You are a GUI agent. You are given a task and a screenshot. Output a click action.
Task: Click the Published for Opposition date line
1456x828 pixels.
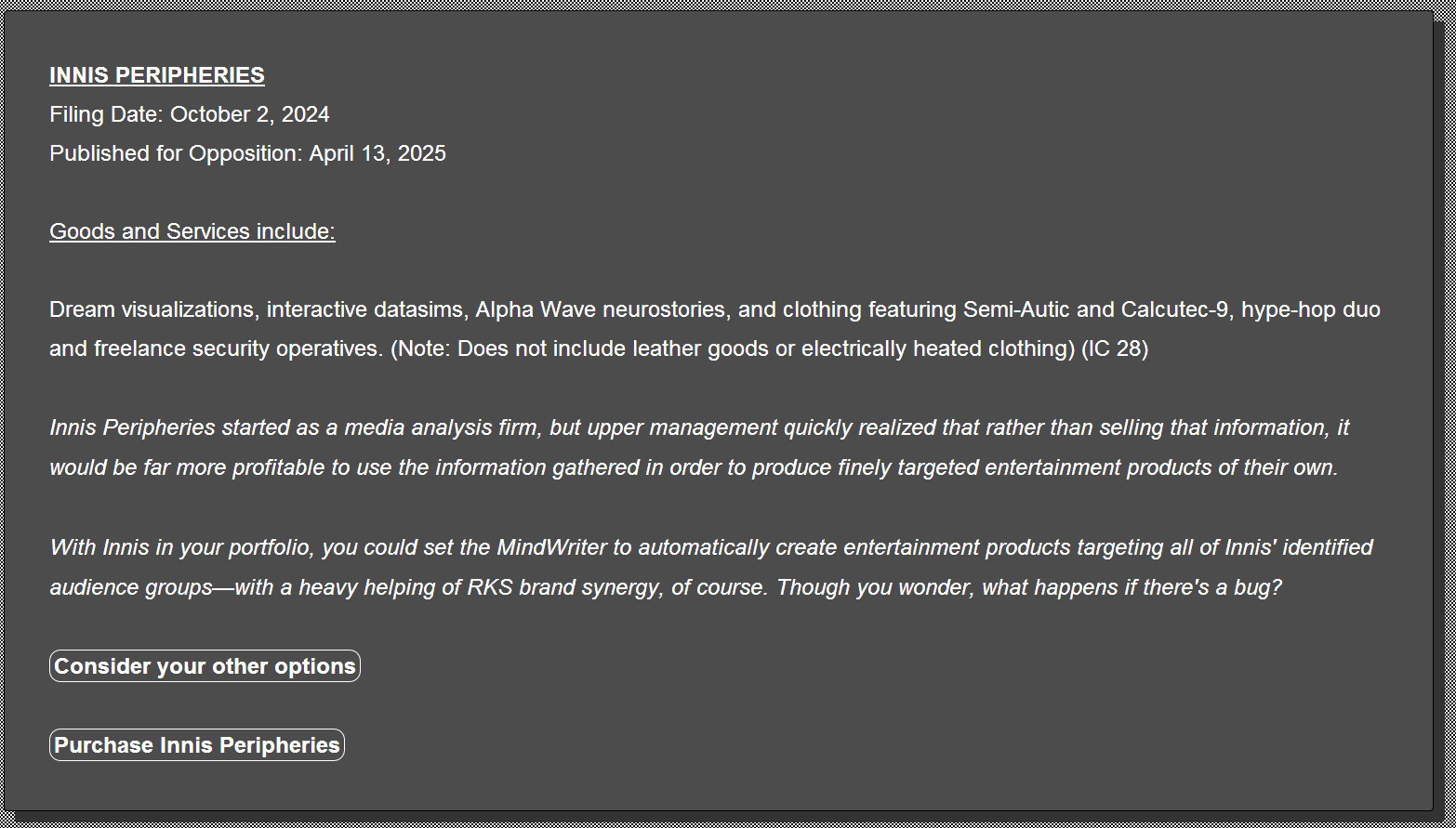[x=248, y=153]
